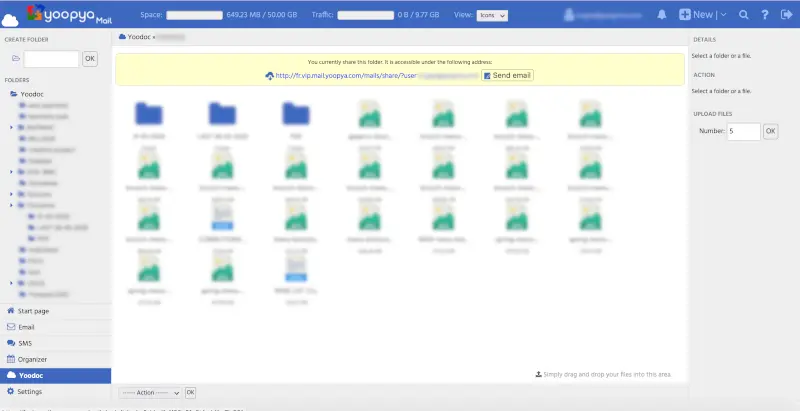Click the user account avatar icon
Viewport: 800px width, 411px height.
pos(570,15)
